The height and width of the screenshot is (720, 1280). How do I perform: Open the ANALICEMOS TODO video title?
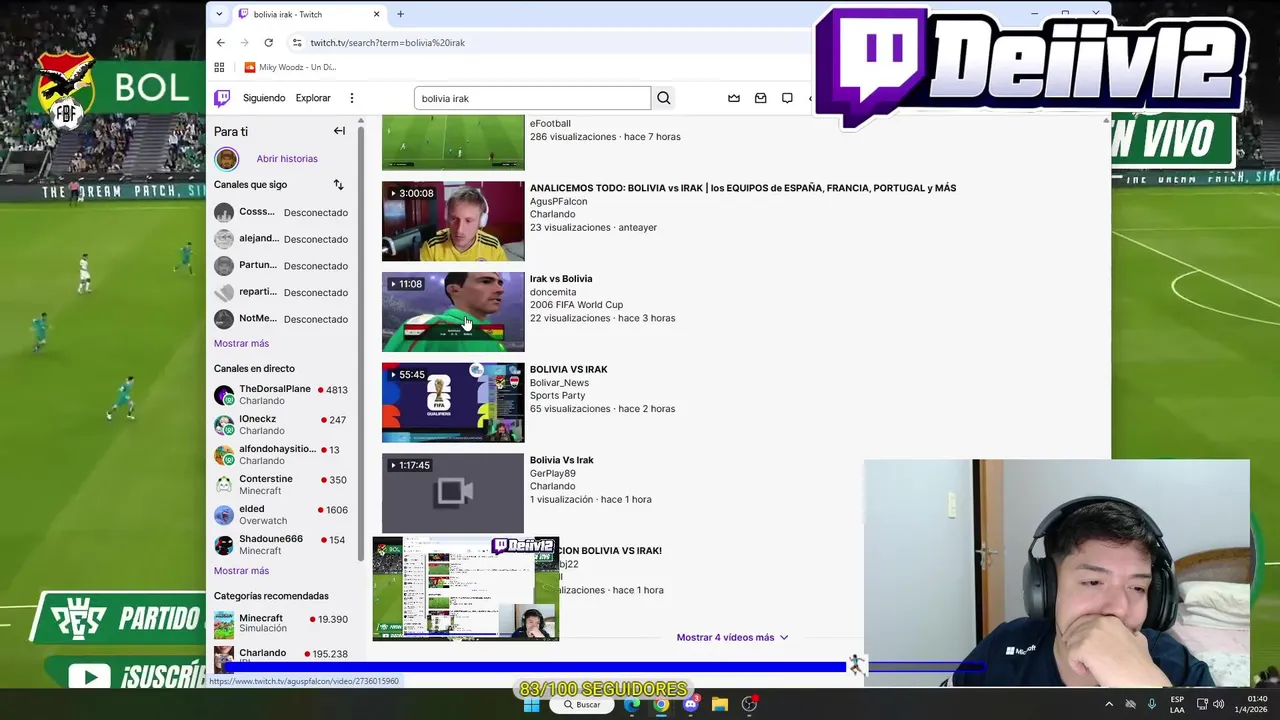click(743, 188)
